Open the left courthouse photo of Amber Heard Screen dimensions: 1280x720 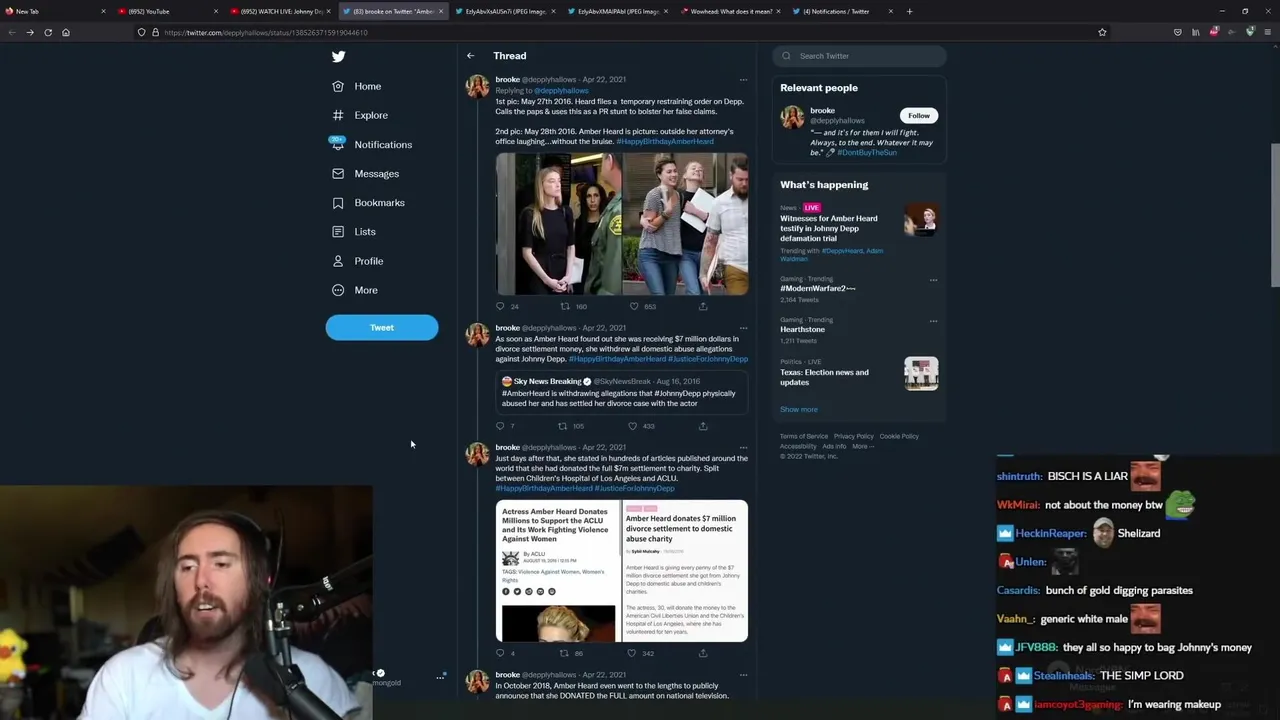pyautogui.click(x=558, y=224)
